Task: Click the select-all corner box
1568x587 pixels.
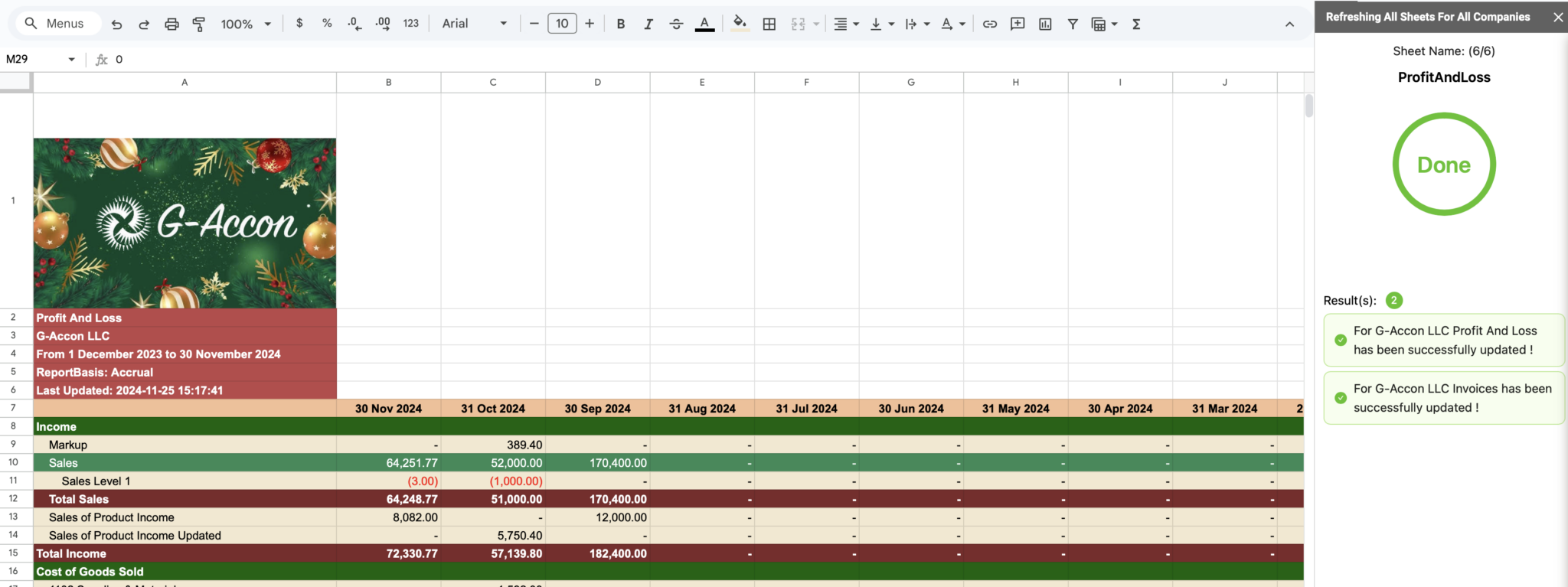Action: (16, 82)
